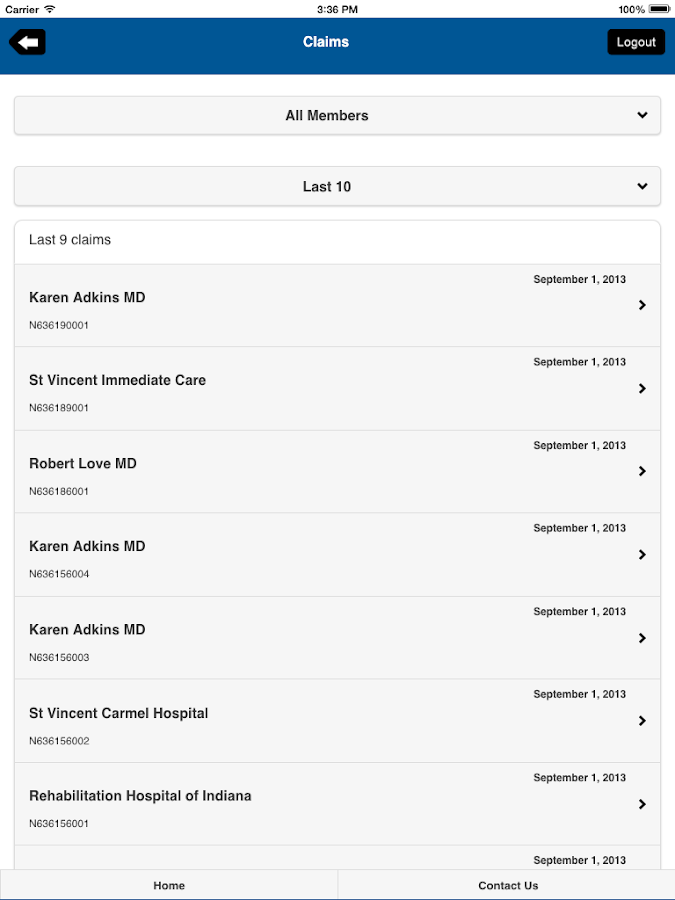Open claim arrow for N636190001
The width and height of the screenshot is (675, 900).
pyautogui.click(x=642, y=305)
